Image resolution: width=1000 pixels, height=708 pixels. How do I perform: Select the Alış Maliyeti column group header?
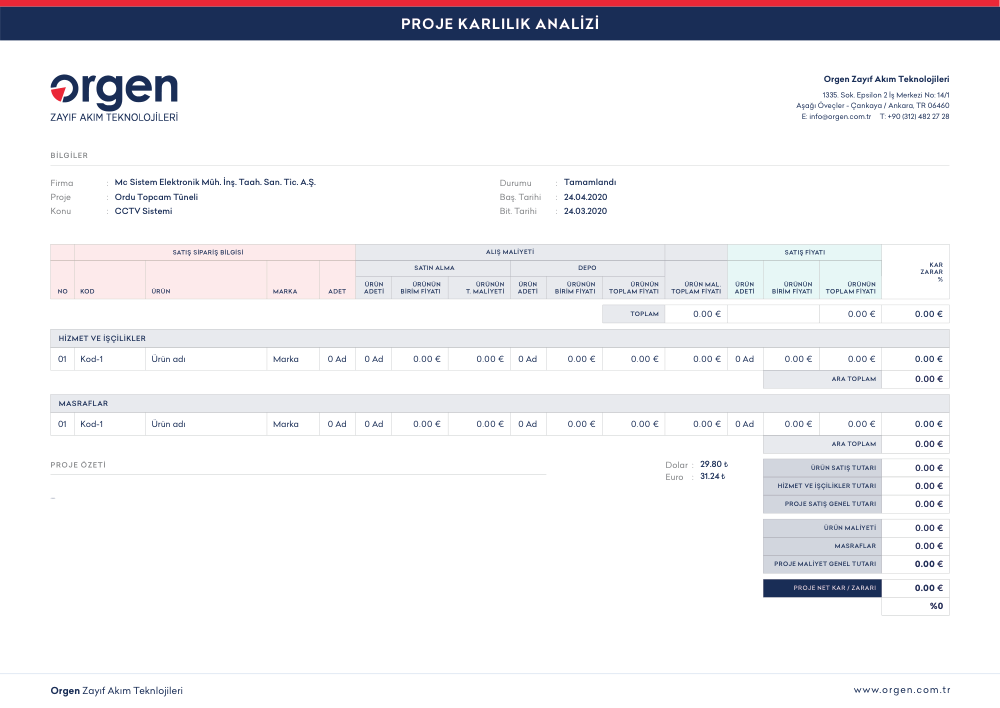pos(510,252)
